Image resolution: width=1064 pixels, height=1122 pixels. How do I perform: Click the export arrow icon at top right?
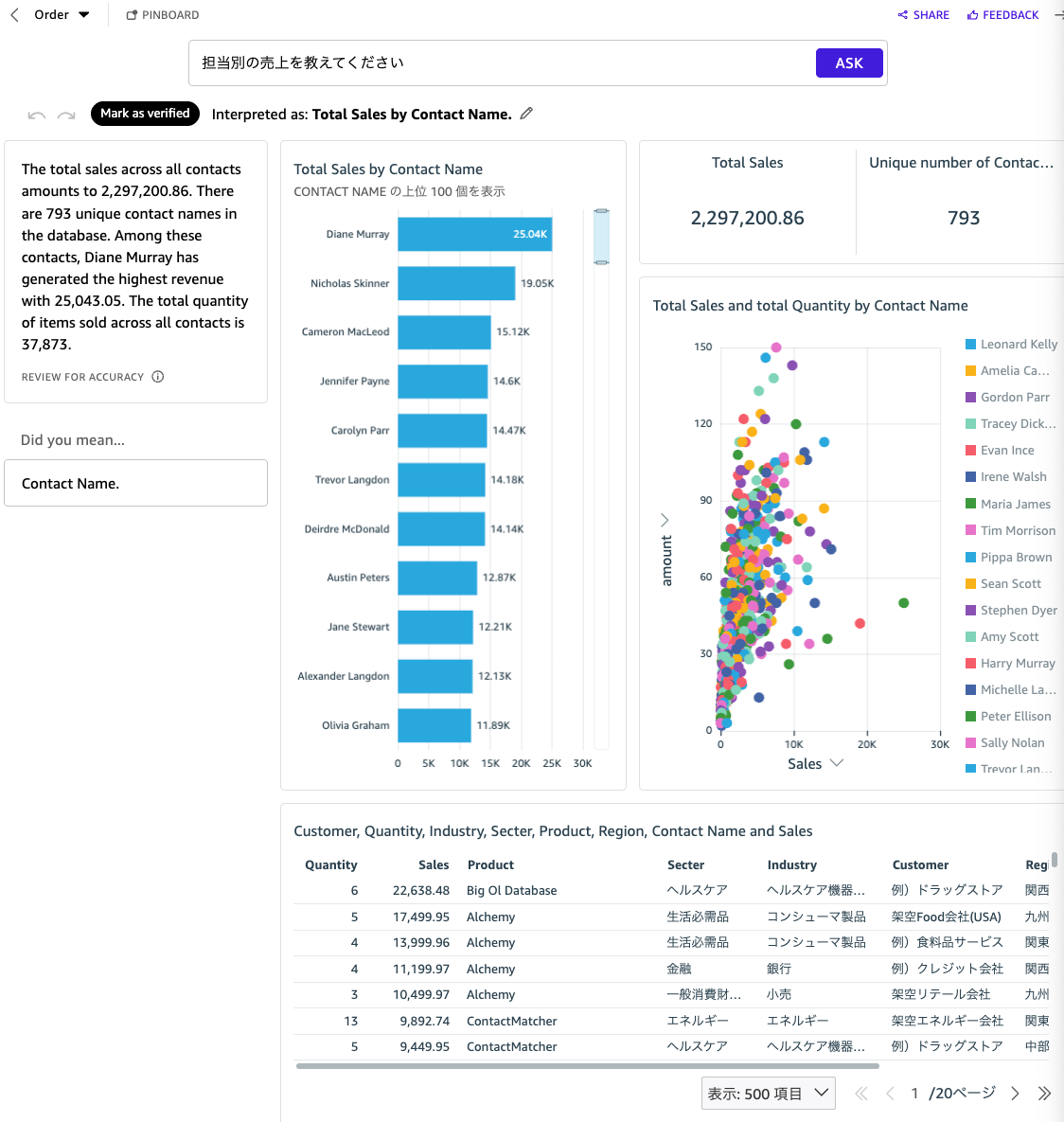[1058, 14]
